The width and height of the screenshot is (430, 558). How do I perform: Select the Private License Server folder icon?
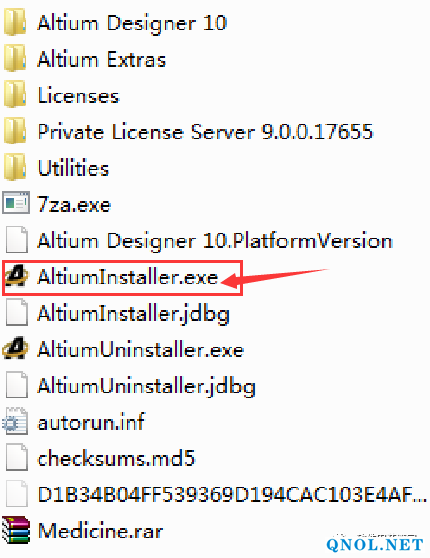coord(15,132)
